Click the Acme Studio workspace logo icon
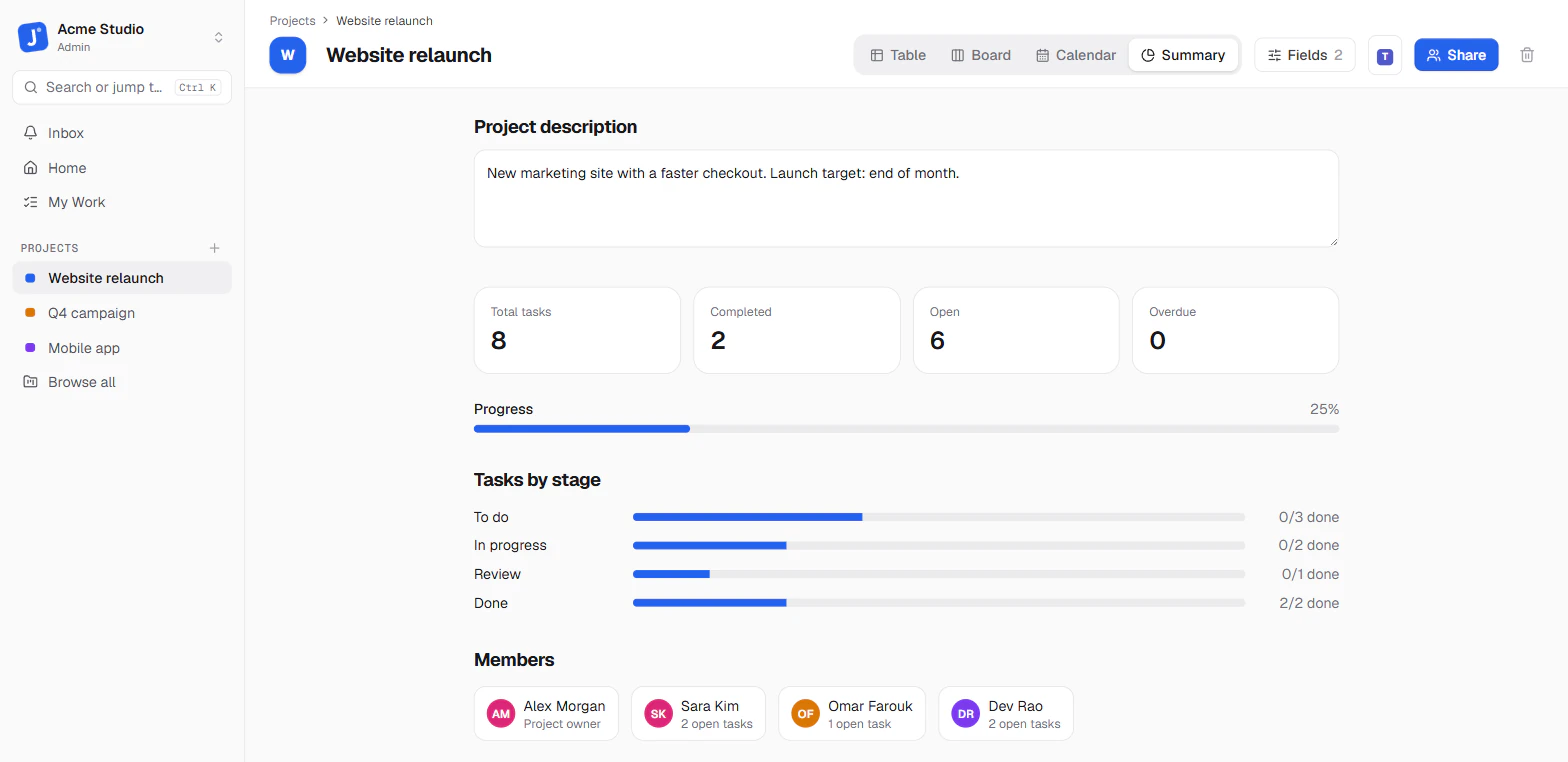 click(33, 37)
